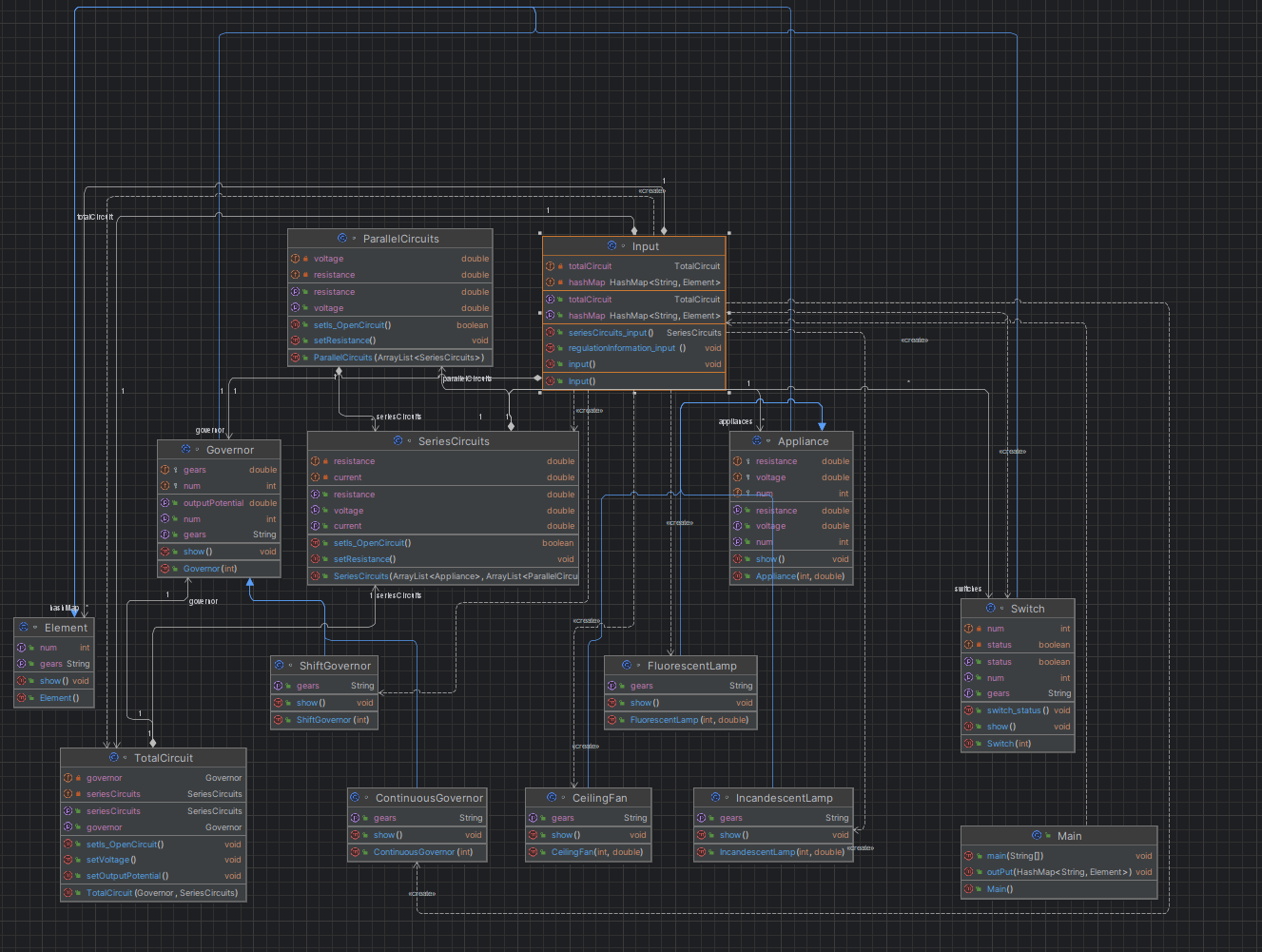Click the Switch class icon in header
This screenshot has height=952, width=1262.
[x=990, y=608]
